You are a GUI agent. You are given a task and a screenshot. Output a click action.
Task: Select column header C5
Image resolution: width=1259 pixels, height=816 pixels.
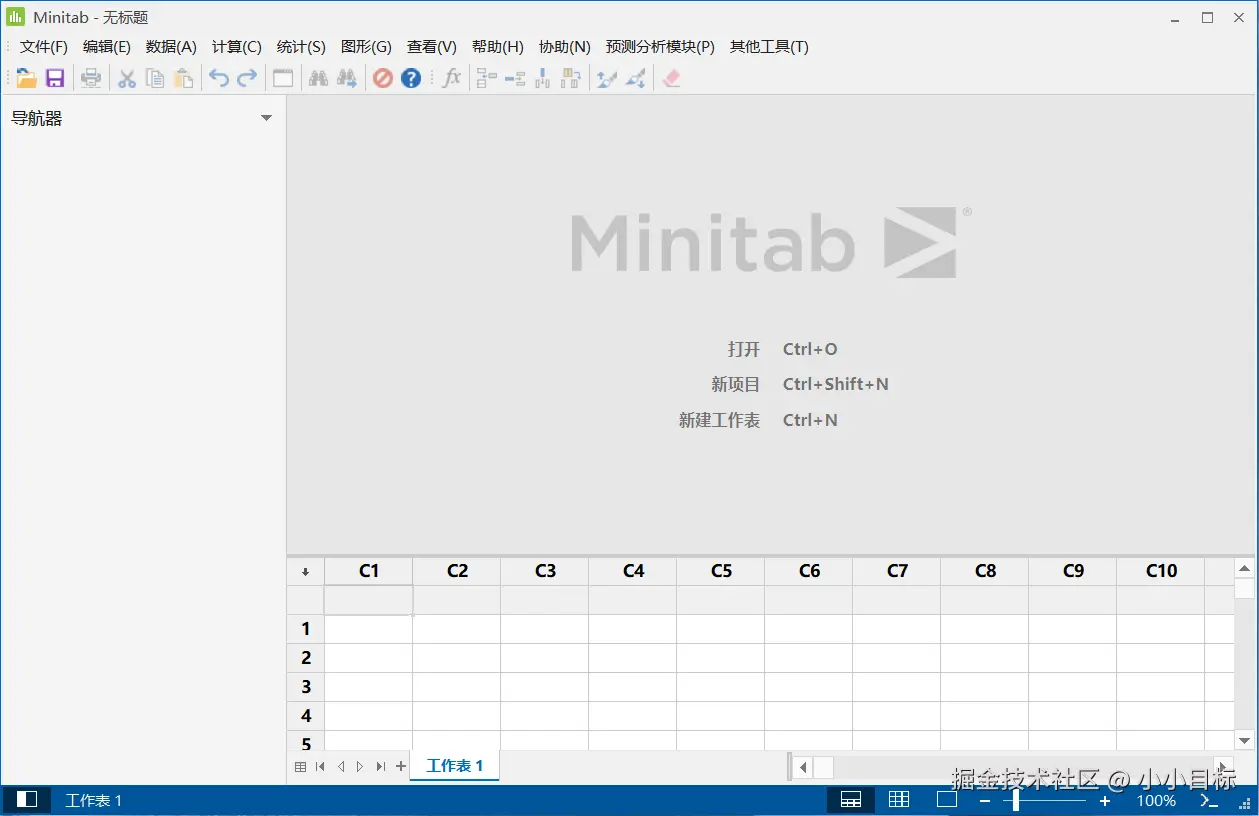coord(721,571)
